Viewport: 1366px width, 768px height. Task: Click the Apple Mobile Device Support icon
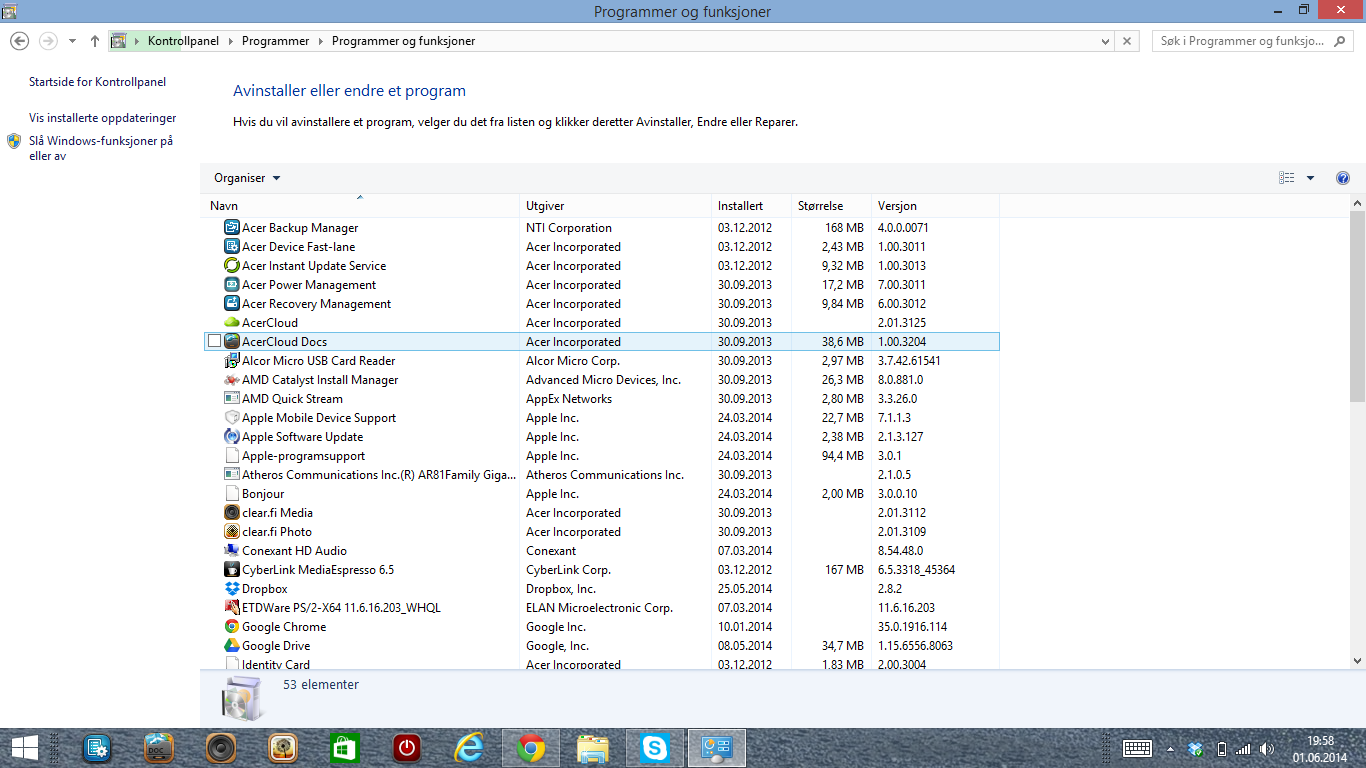(x=232, y=418)
